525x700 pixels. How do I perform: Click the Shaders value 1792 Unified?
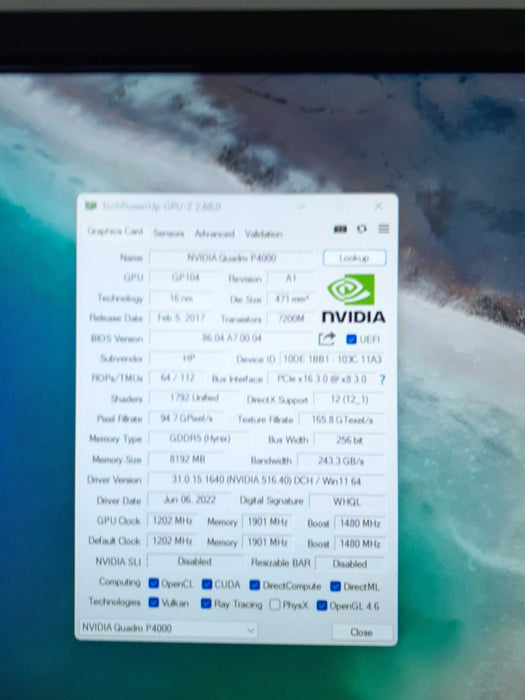pyautogui.click(x=194, y=397)
